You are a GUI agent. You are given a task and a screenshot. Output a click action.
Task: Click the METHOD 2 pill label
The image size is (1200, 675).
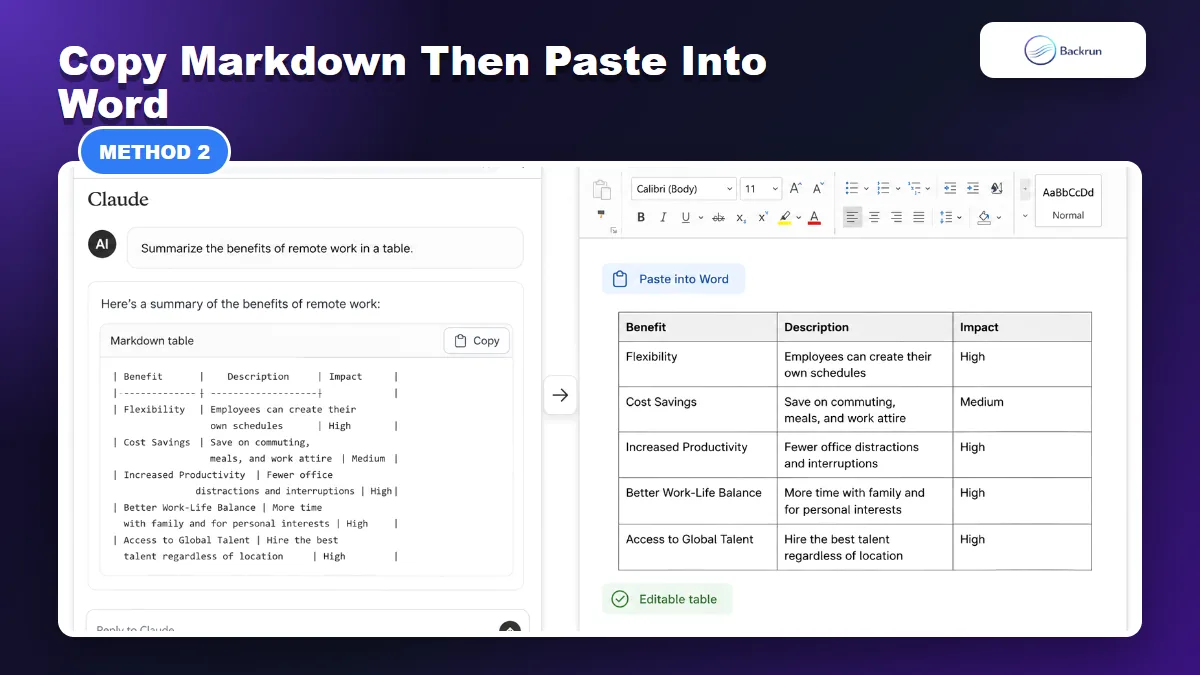tap(155, 152)
